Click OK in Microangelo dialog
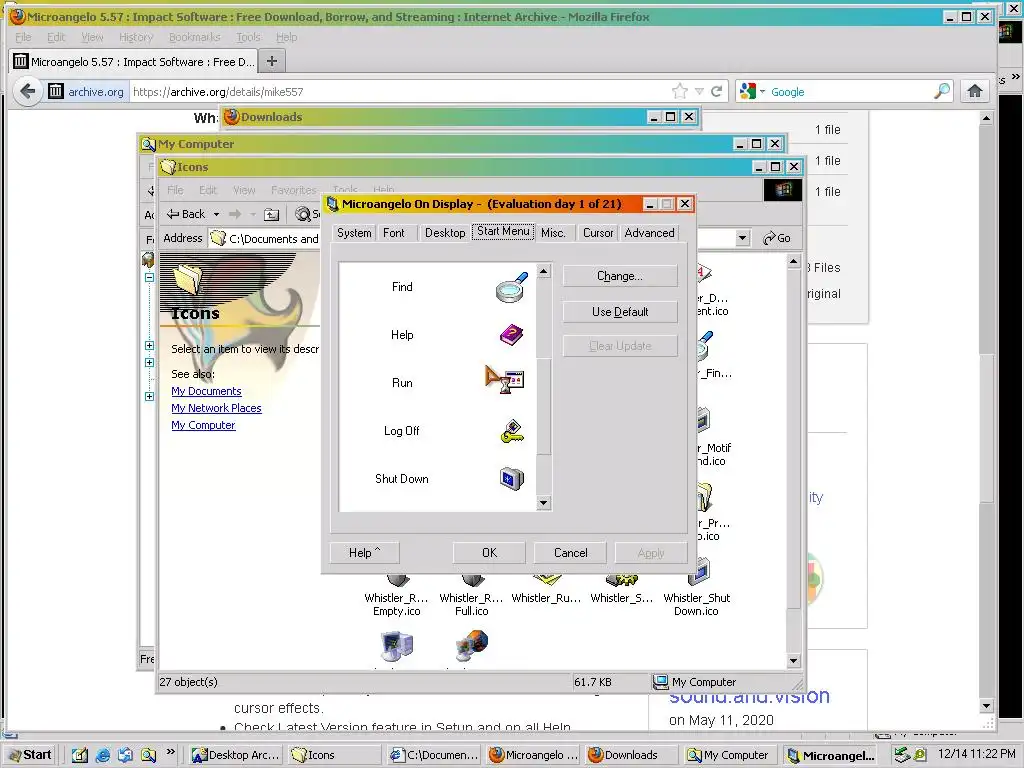 [489, 553]
